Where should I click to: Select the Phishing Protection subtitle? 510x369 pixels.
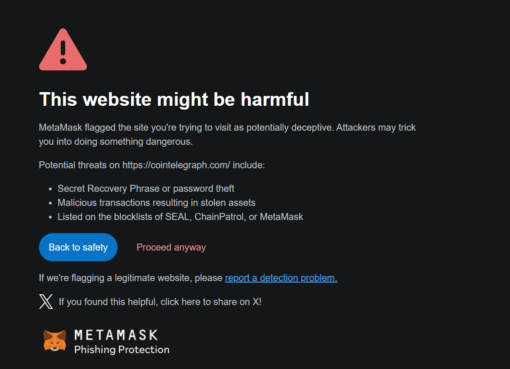(122, 350)
